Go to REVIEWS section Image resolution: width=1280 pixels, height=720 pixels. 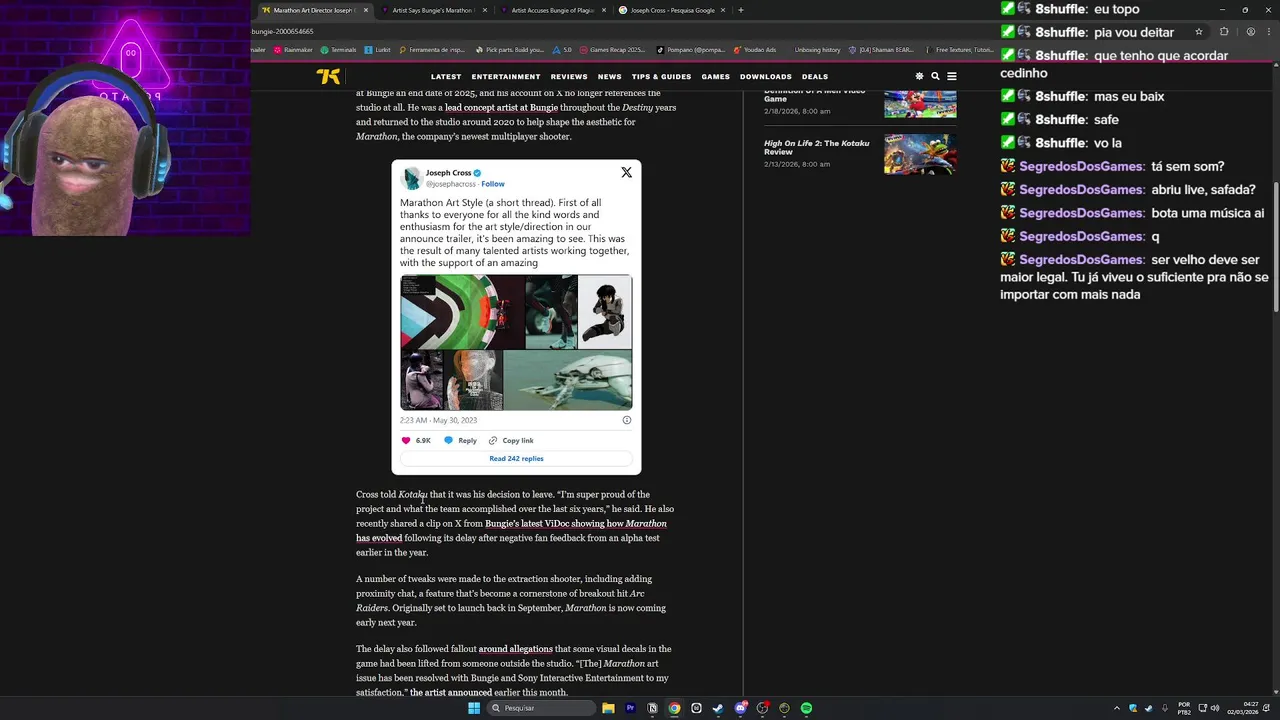click(x=569, y=77)
